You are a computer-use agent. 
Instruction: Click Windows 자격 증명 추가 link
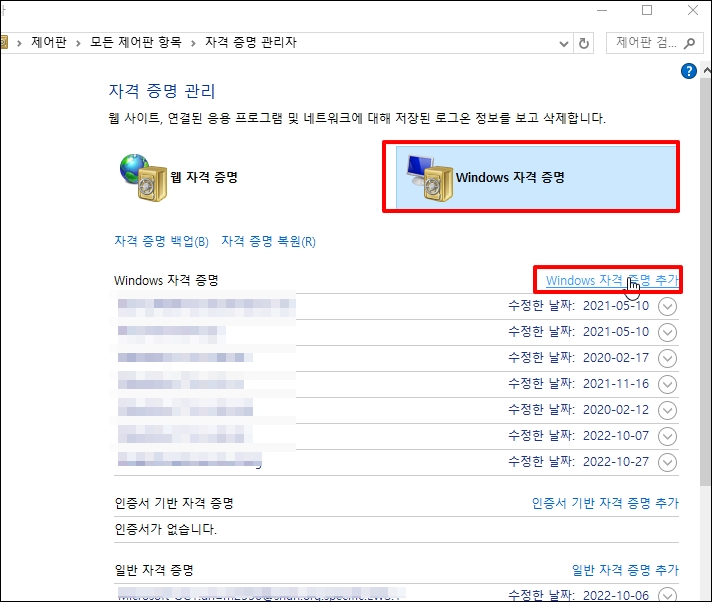(612, 280)
